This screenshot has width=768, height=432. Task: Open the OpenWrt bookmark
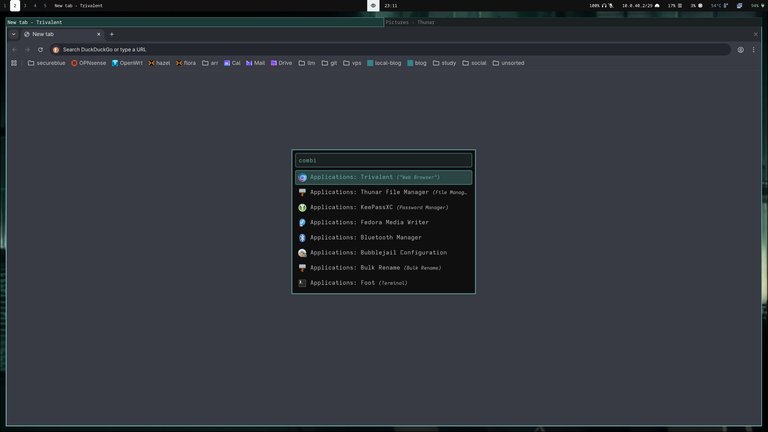pyautogui.click(x=127, y=63)
